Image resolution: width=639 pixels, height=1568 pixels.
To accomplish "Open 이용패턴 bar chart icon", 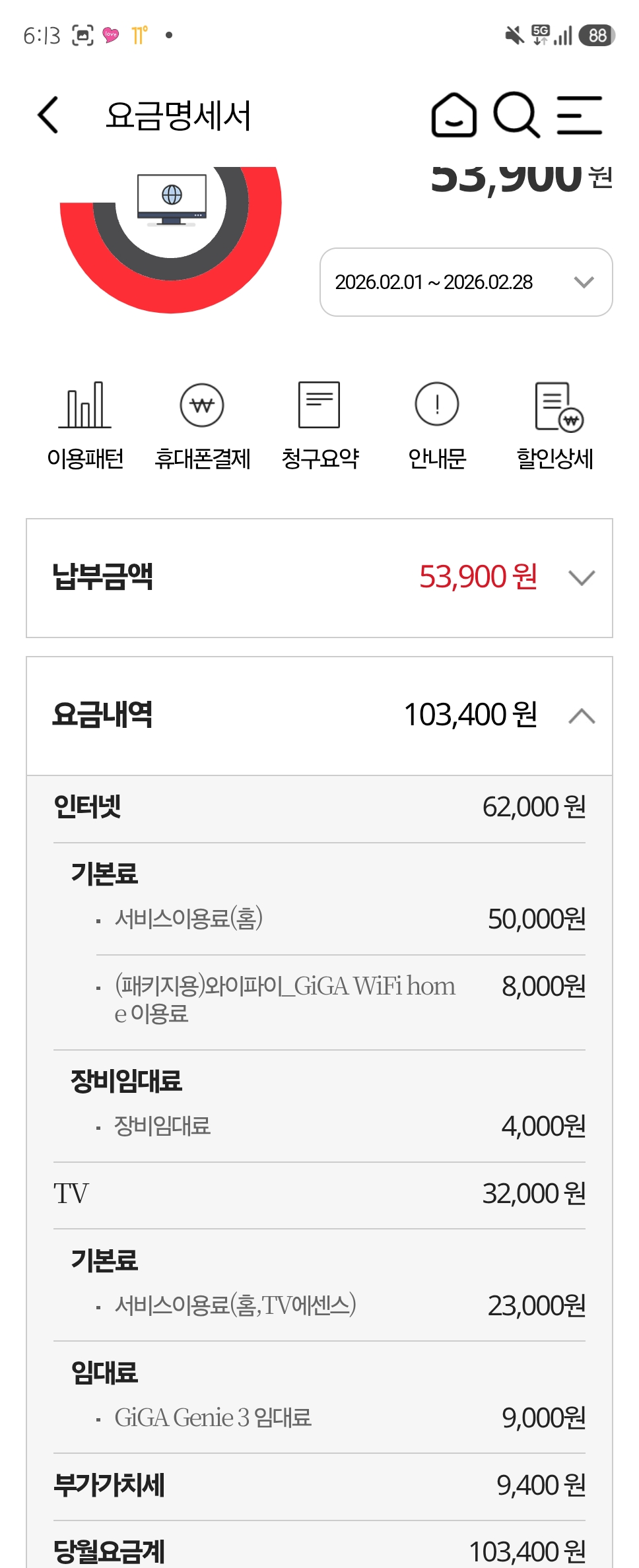I will coord(85,405).
